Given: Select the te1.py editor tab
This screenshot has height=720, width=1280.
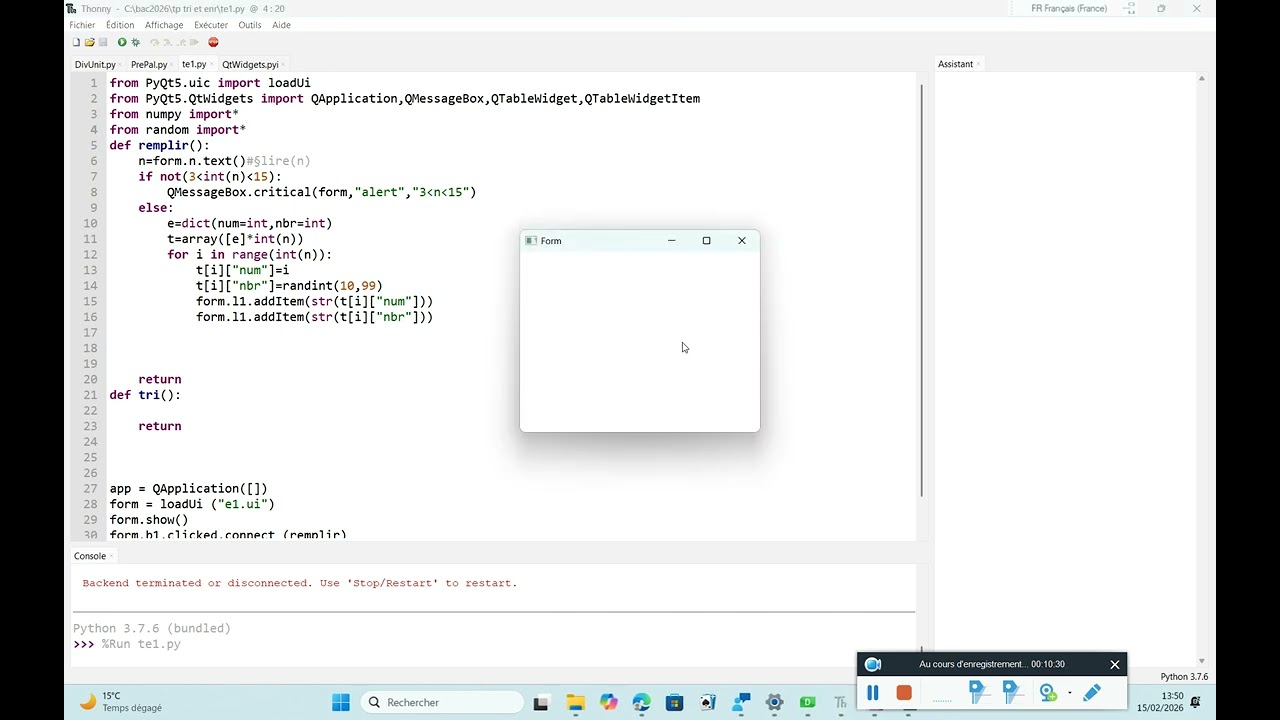Looking at the screenshot, I should coord(194,64).
